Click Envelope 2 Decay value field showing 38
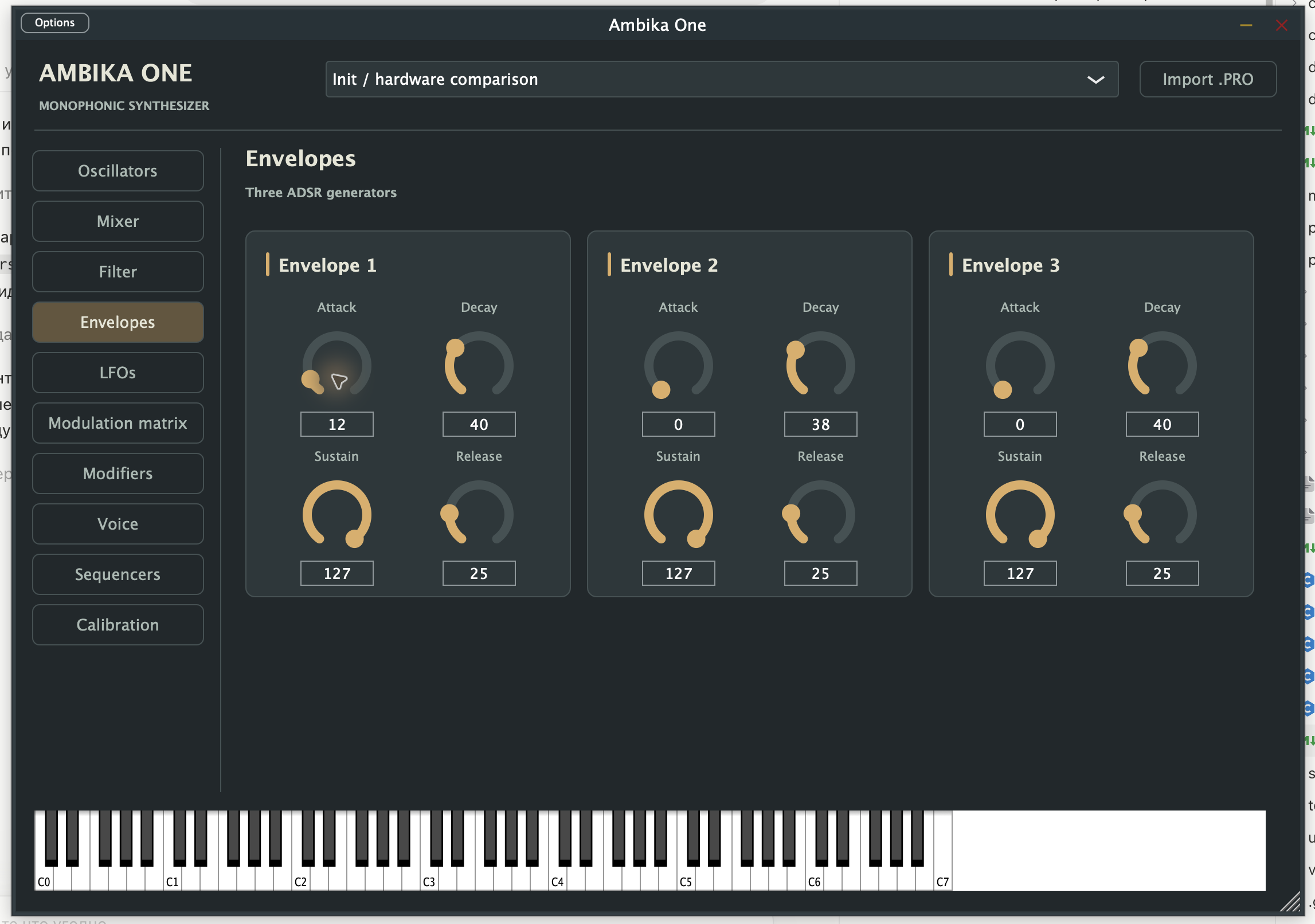 pos(821,424)
